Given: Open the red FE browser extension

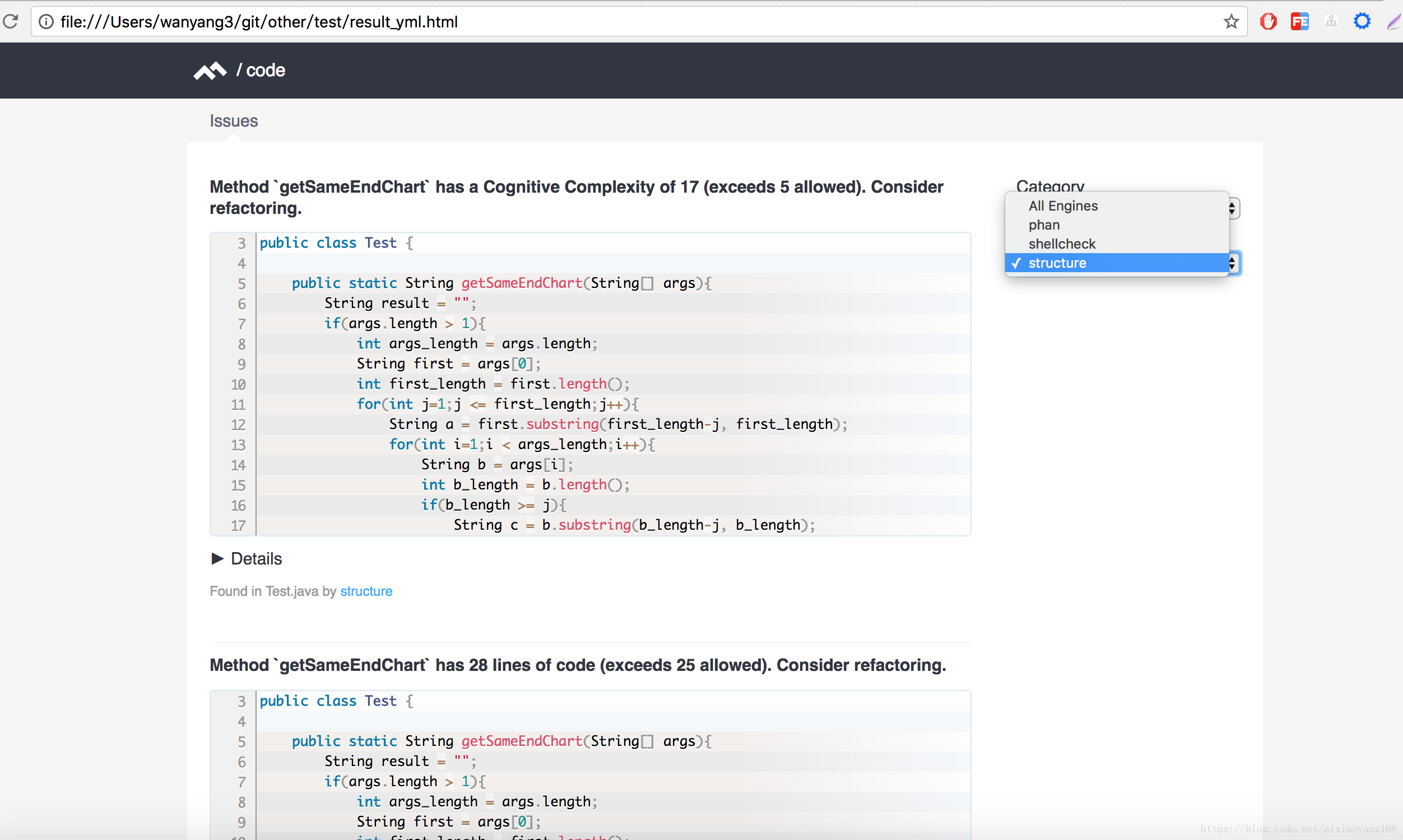Looking at the screenshot, I should [1299, 21].
